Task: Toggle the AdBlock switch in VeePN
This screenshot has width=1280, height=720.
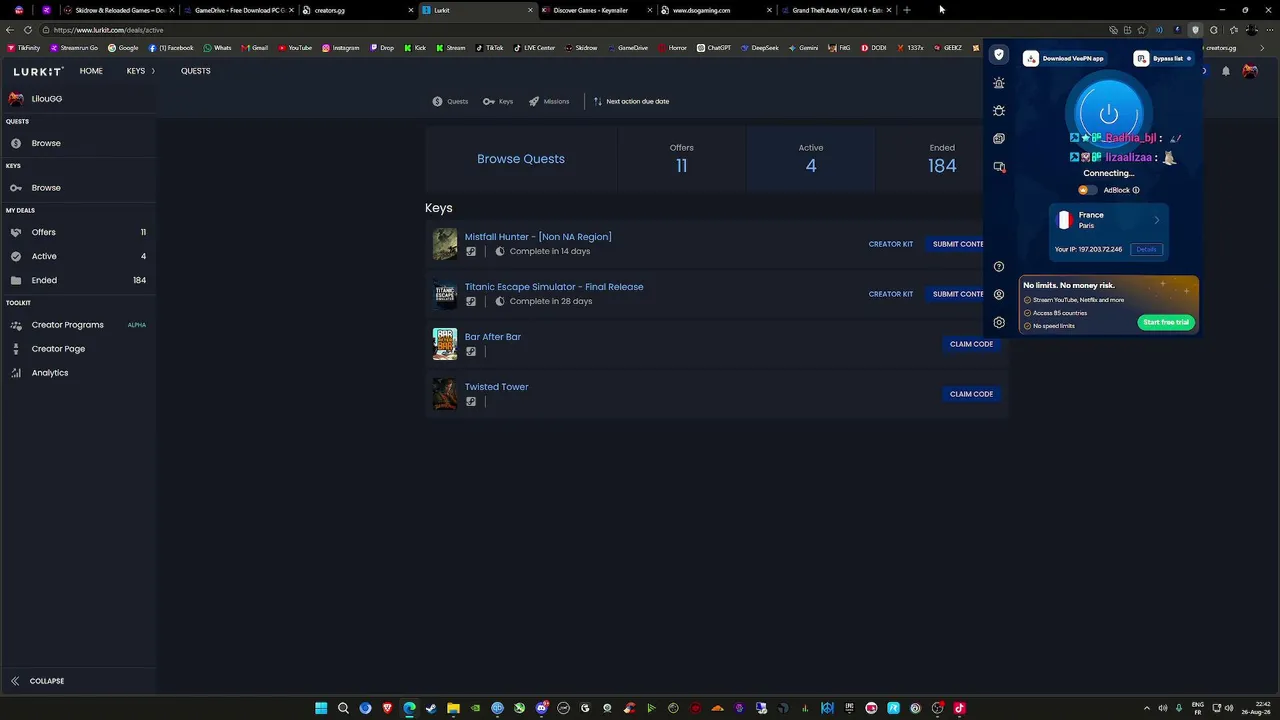Action: tap(1087, 190)
